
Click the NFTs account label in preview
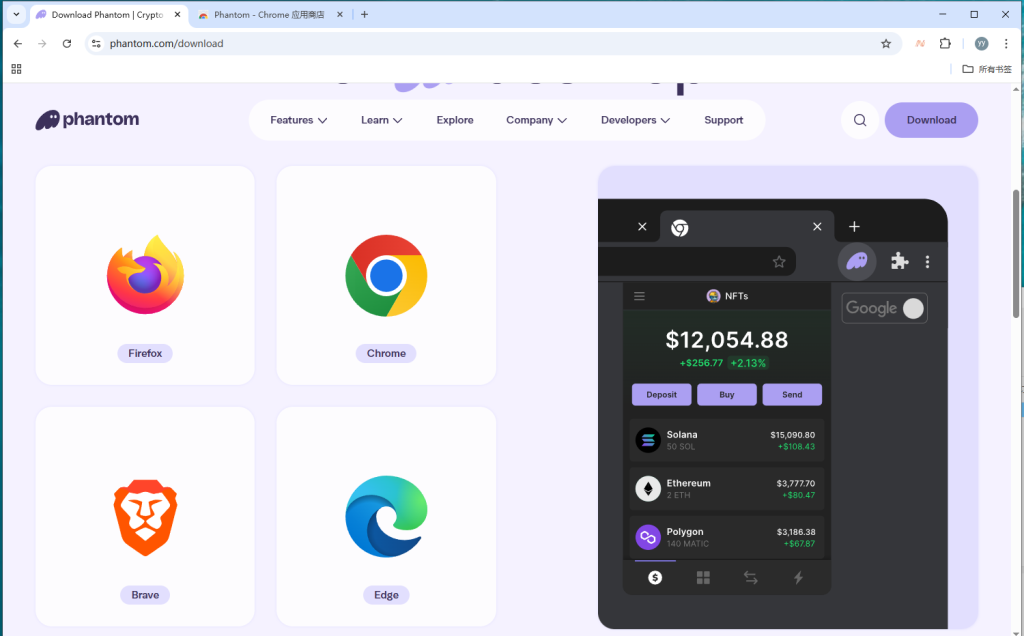point(728,296)
